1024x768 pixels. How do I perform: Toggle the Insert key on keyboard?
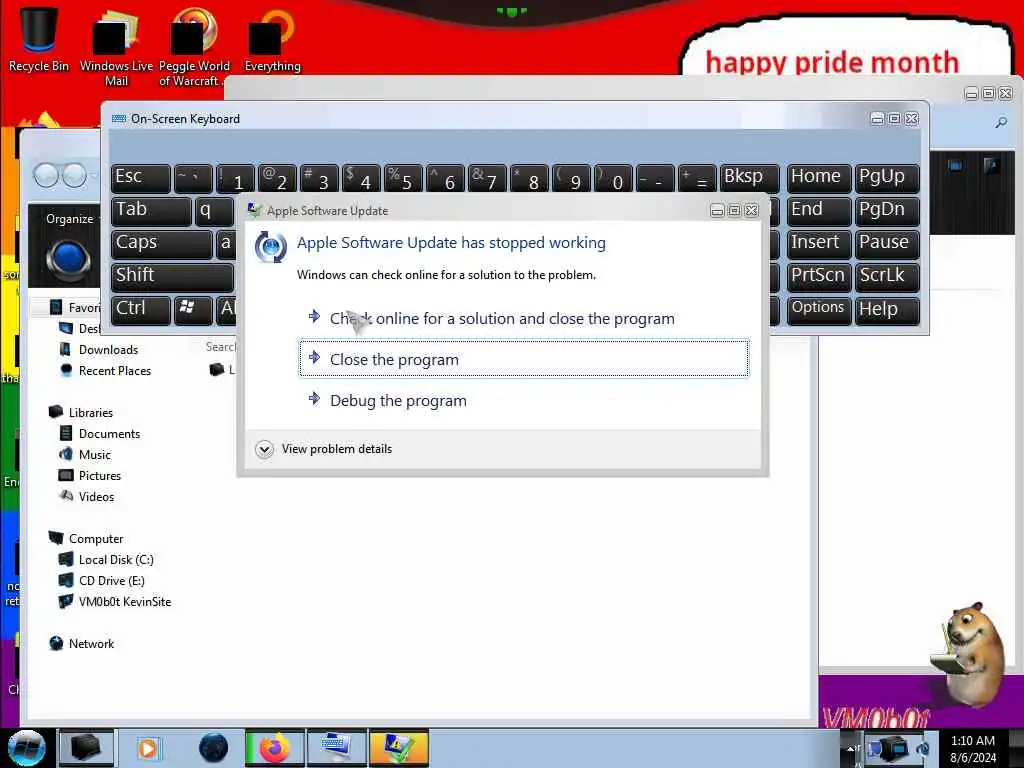819,244
